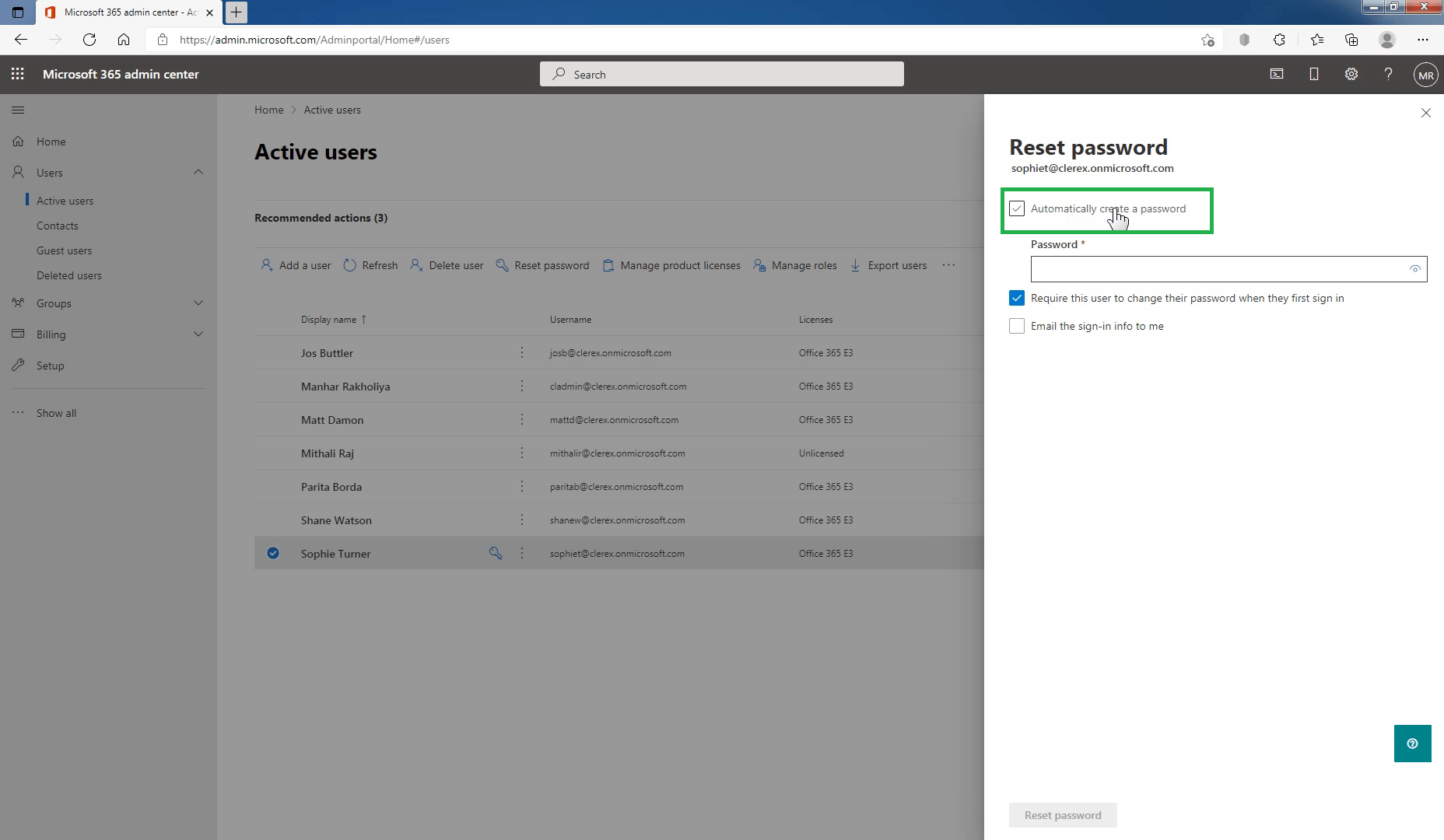Open more actions for Parita Borda
Screen dimensions: 1444x840
(522, 486)
